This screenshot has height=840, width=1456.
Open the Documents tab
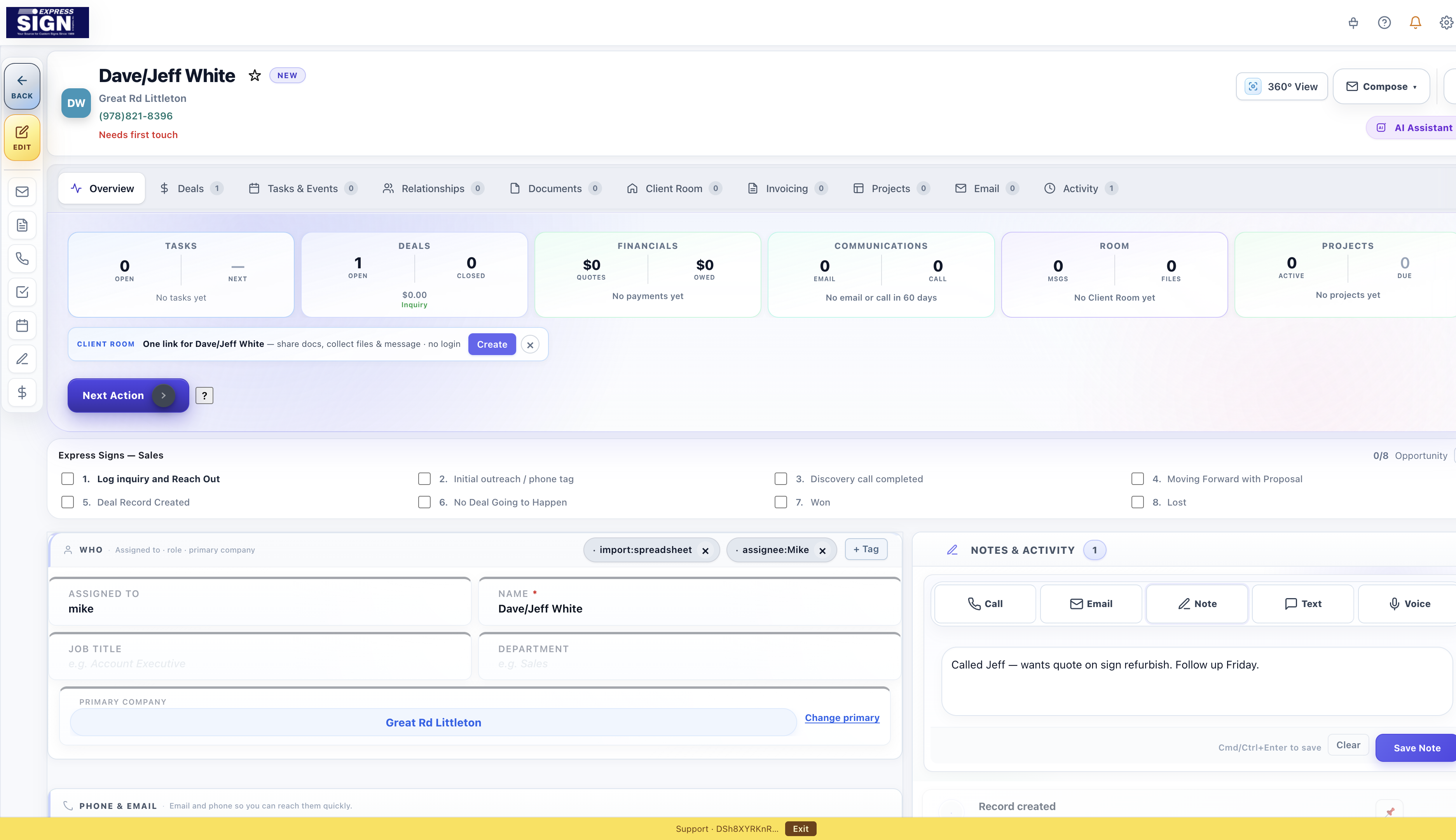555,189
